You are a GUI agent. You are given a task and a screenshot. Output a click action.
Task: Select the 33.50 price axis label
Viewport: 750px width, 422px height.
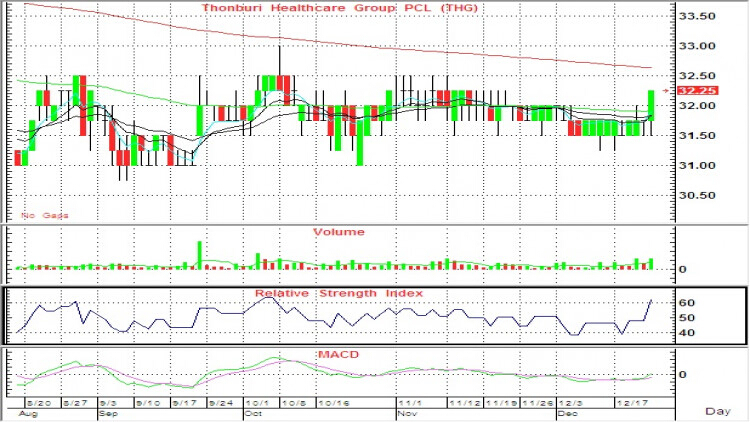[697, 16]
